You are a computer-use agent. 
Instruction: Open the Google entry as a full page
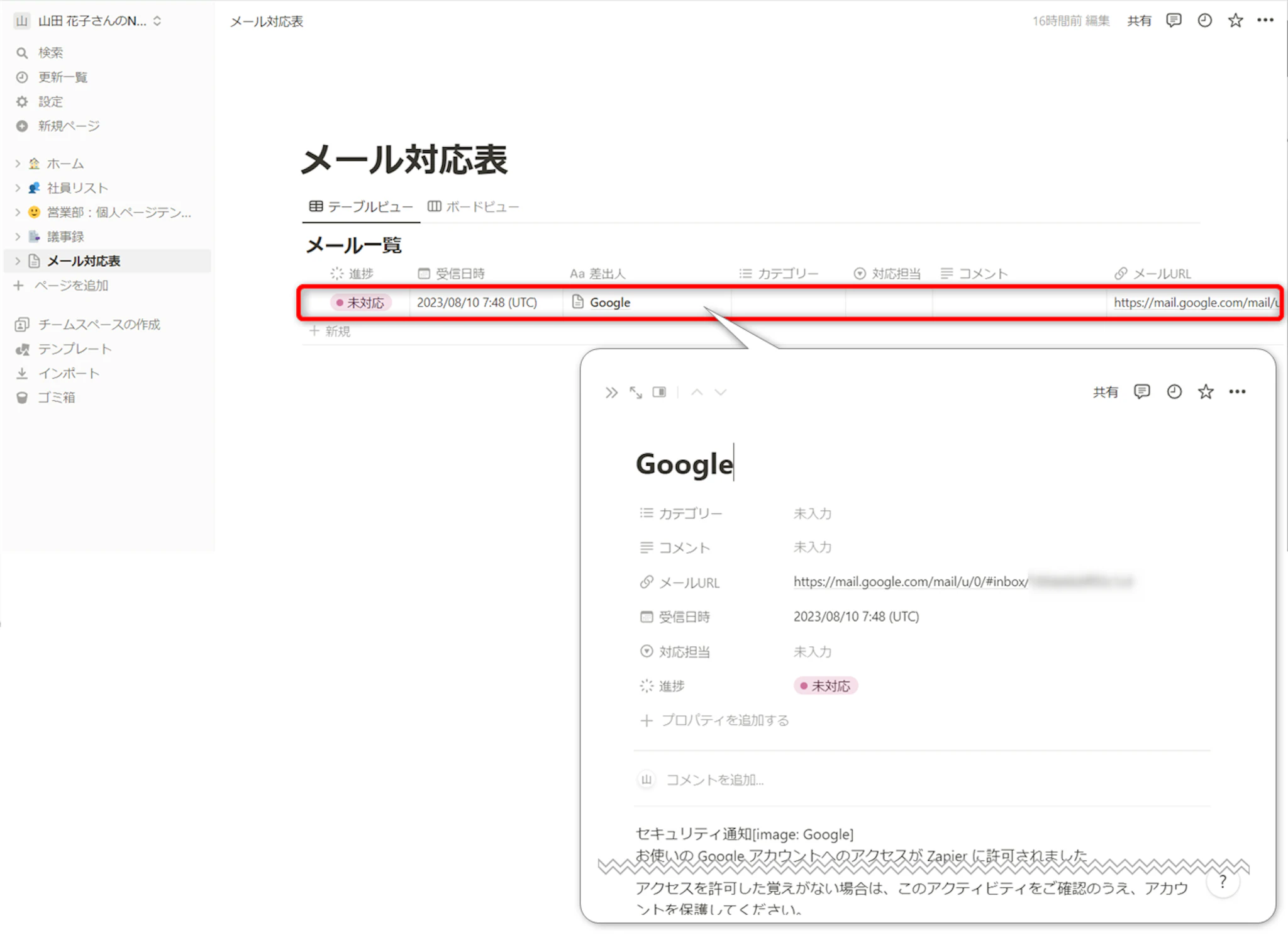(636, 393)
